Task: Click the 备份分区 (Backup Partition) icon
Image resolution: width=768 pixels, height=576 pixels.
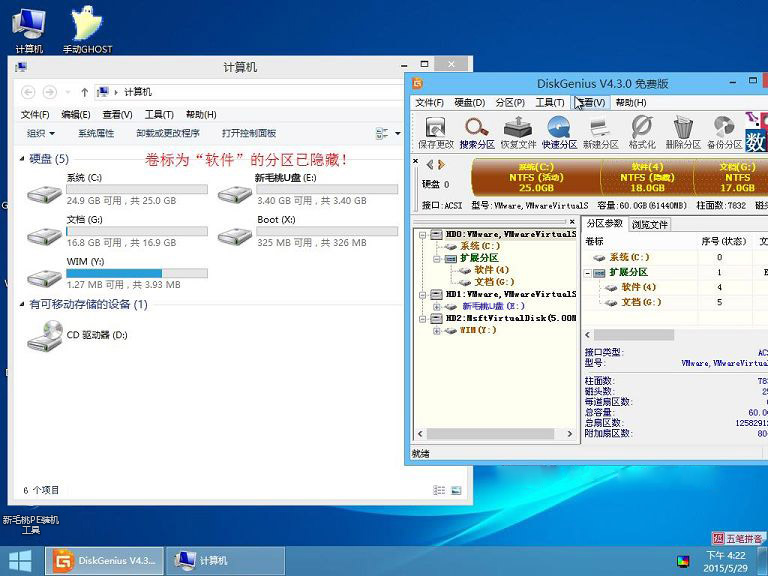Action: [724, 132]
